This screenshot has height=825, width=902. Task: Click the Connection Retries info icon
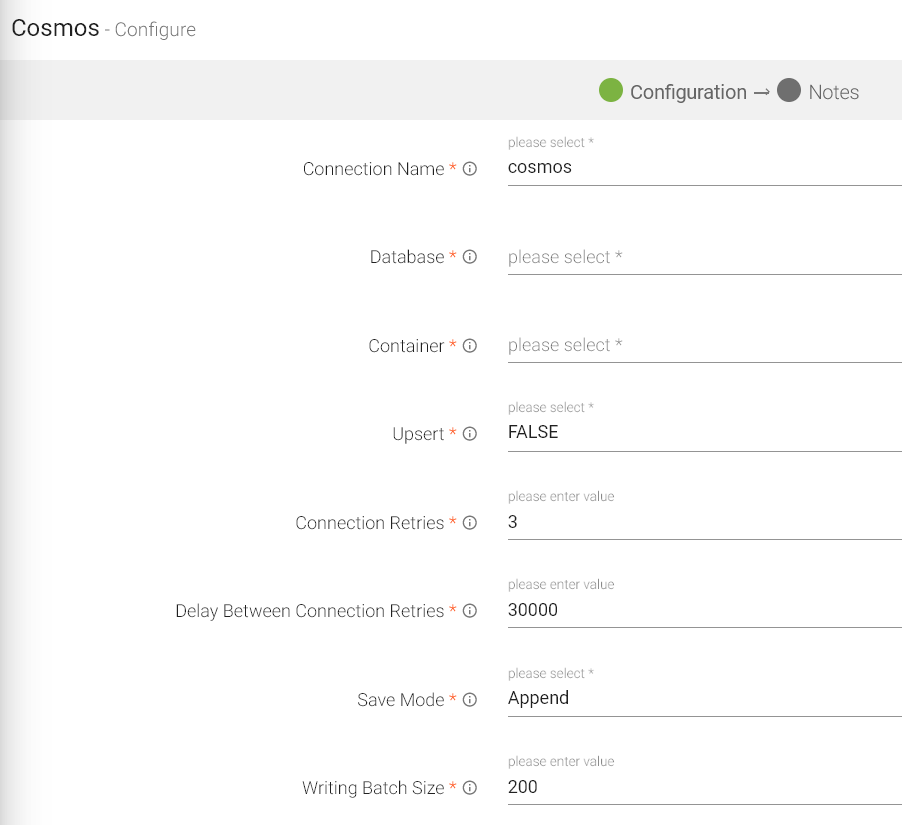pos(470,523)
